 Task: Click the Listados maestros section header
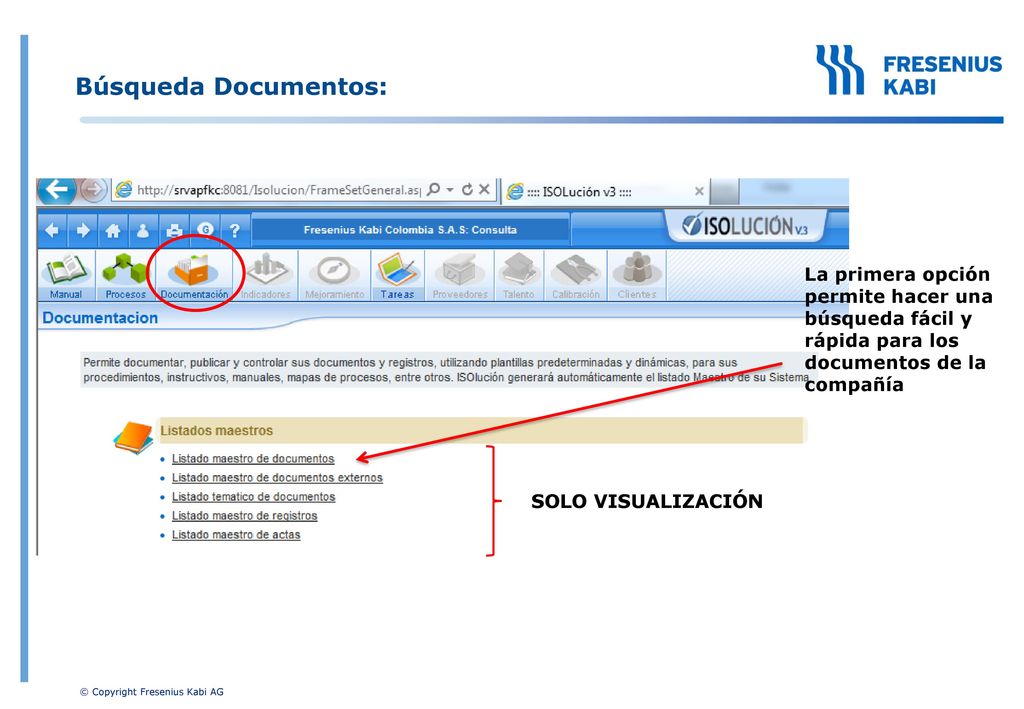click(x=483, y=431)
